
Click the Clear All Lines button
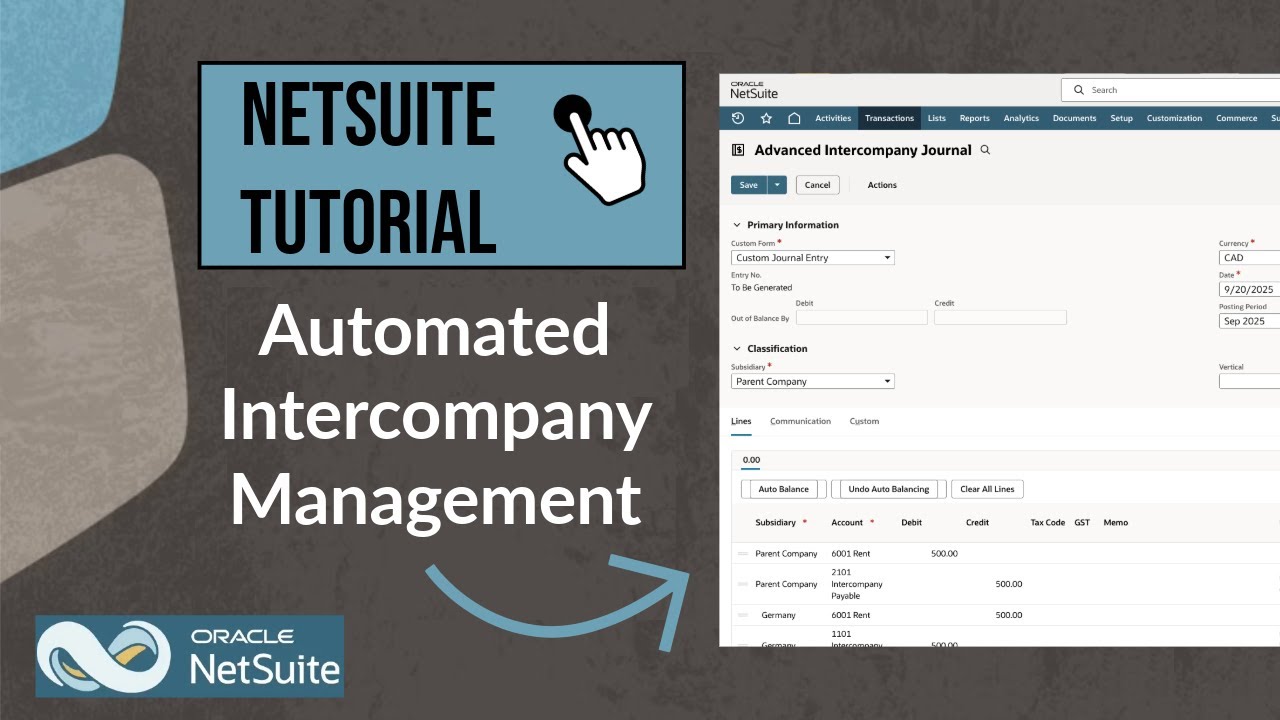[987, 489]
